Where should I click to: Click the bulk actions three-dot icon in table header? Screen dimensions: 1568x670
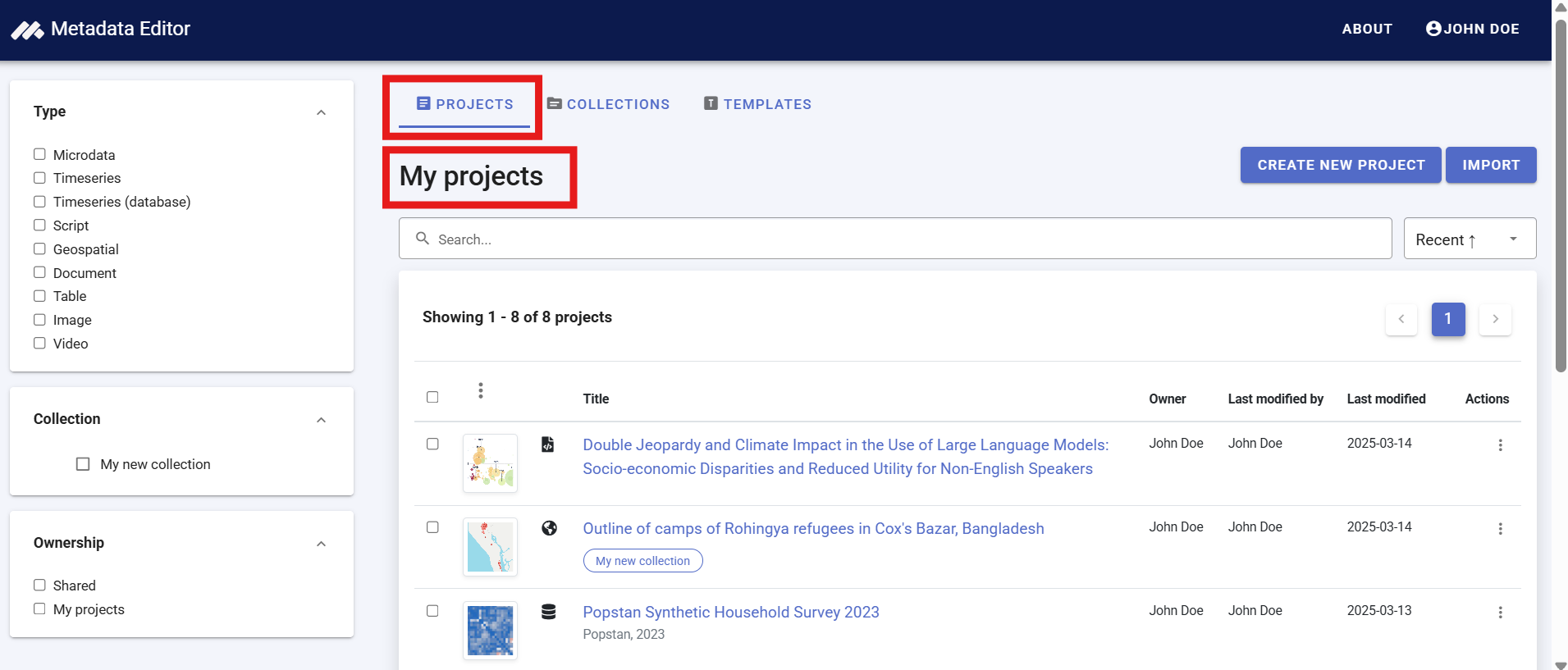coord(481,391)
